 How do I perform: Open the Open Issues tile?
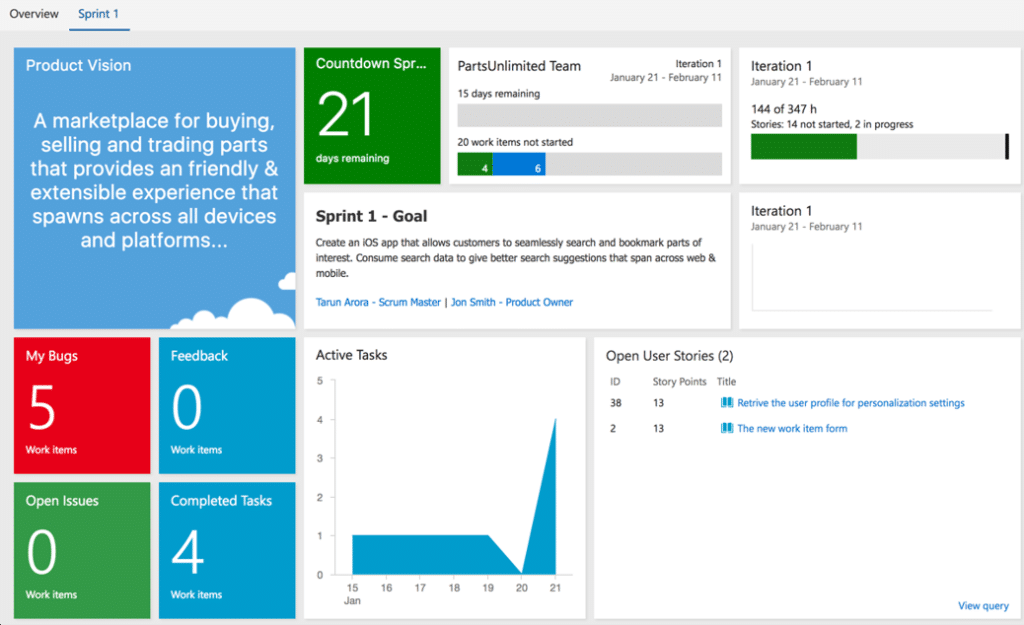82,550
